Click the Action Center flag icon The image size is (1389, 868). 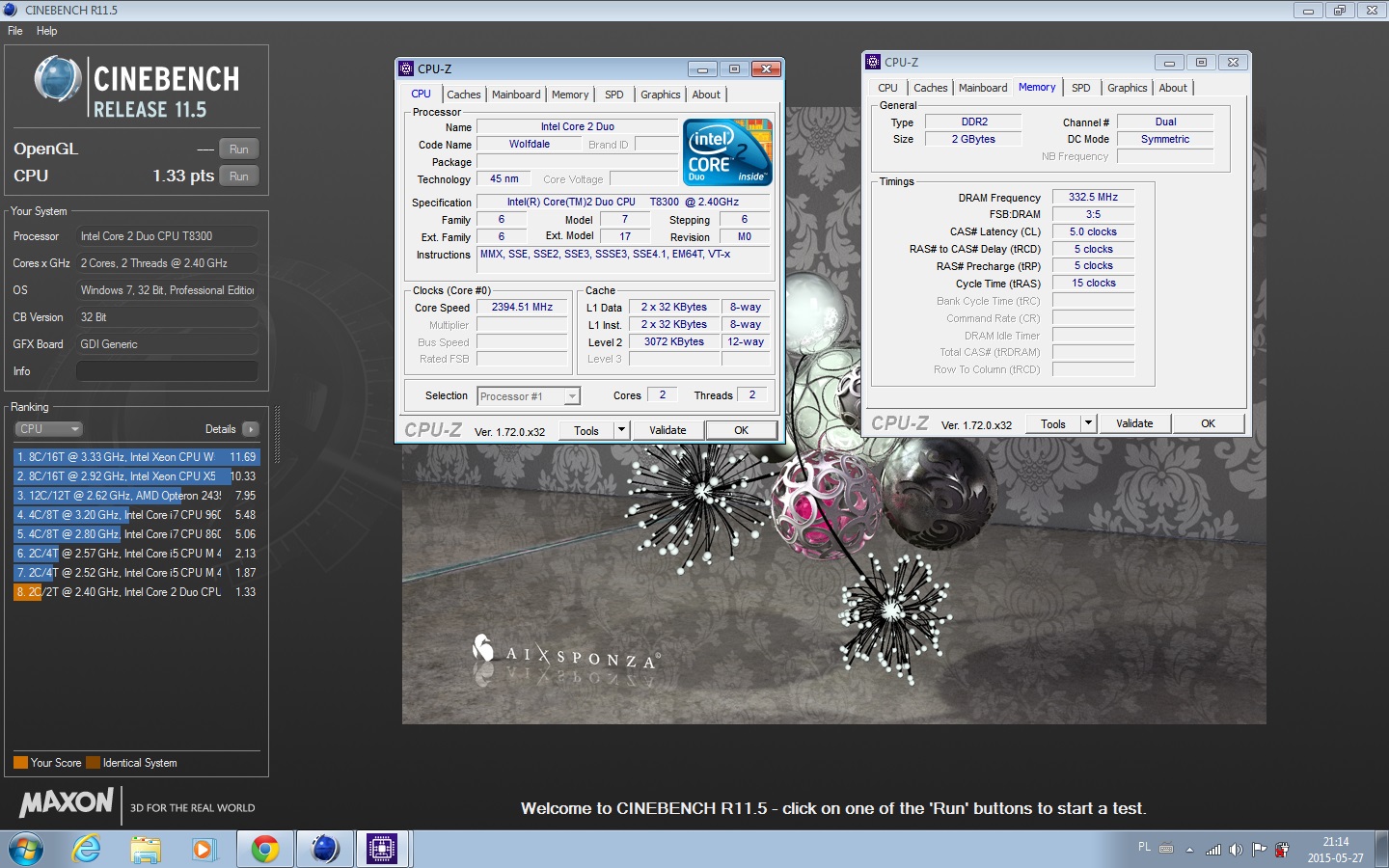coord(1259,850)
